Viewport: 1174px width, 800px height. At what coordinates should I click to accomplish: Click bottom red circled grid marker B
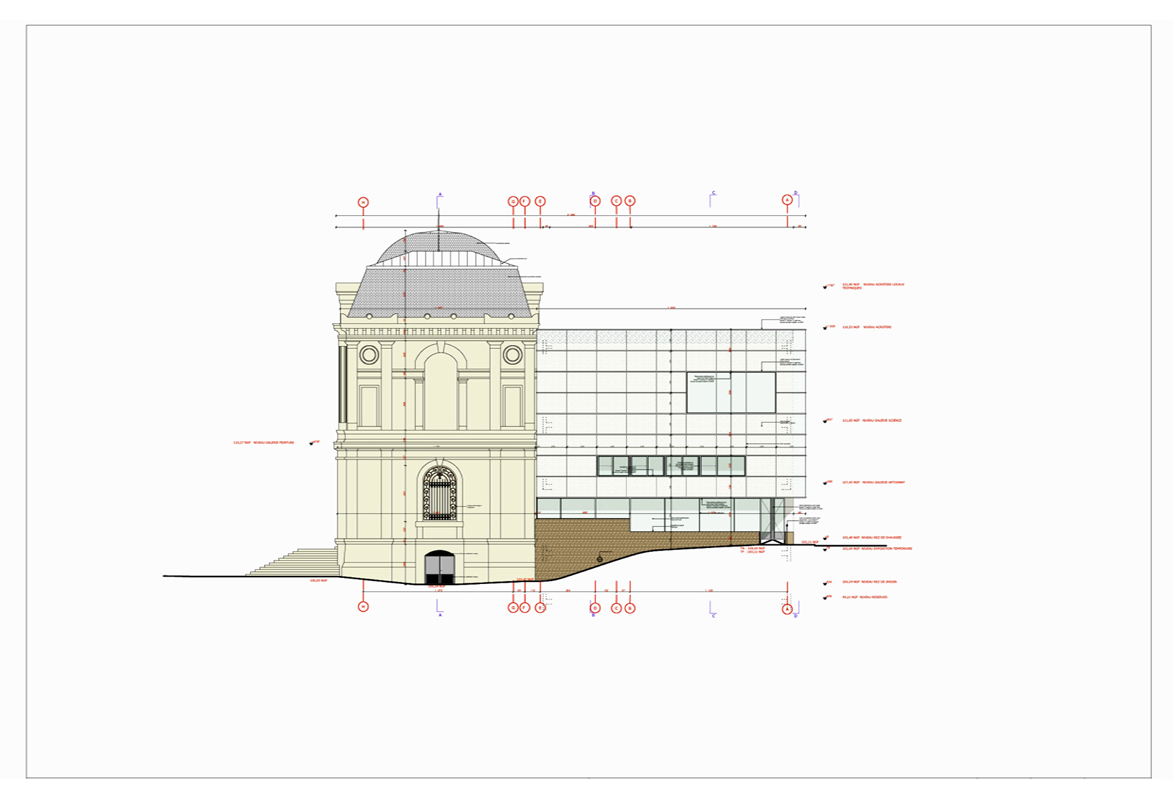(630, 608)
